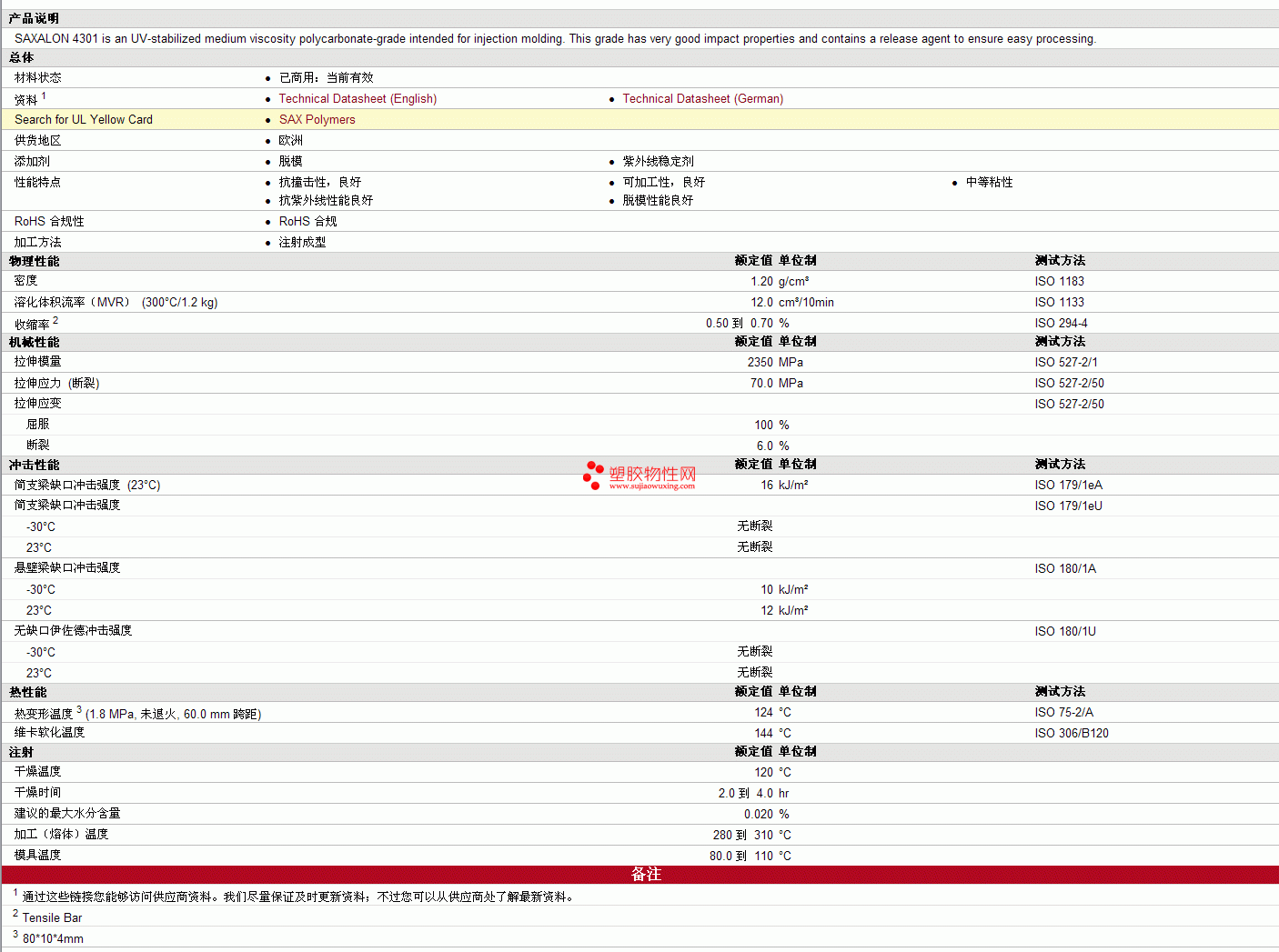Click the 冲击性能 section header

(34, 465)
